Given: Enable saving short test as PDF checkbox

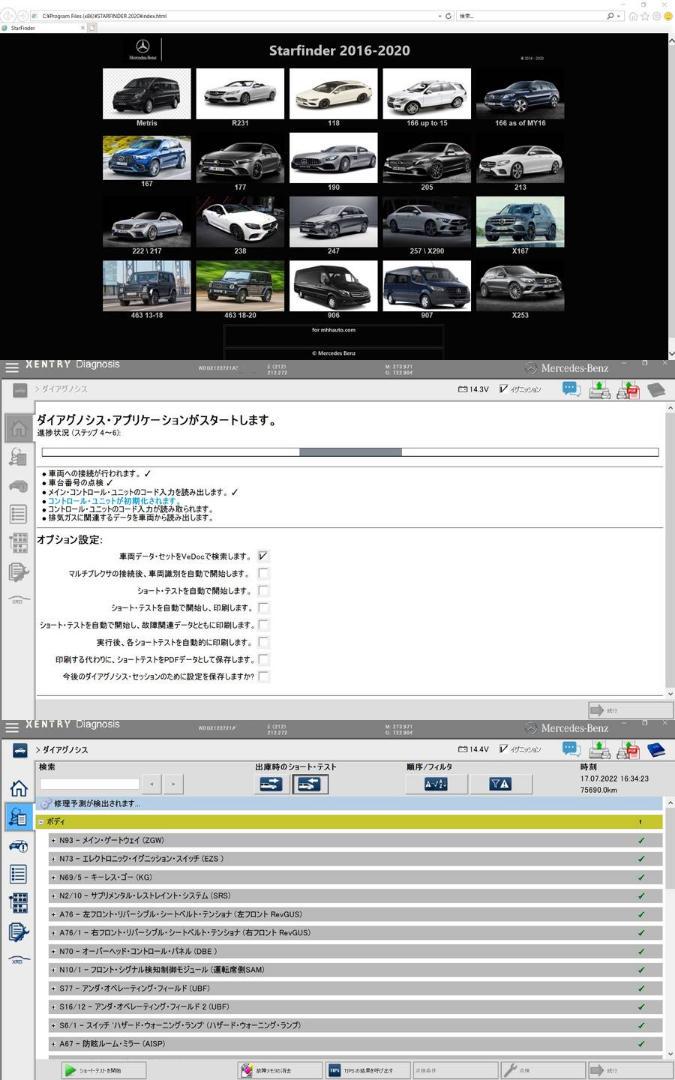Looking at the screenshot, I should point(263,659).
